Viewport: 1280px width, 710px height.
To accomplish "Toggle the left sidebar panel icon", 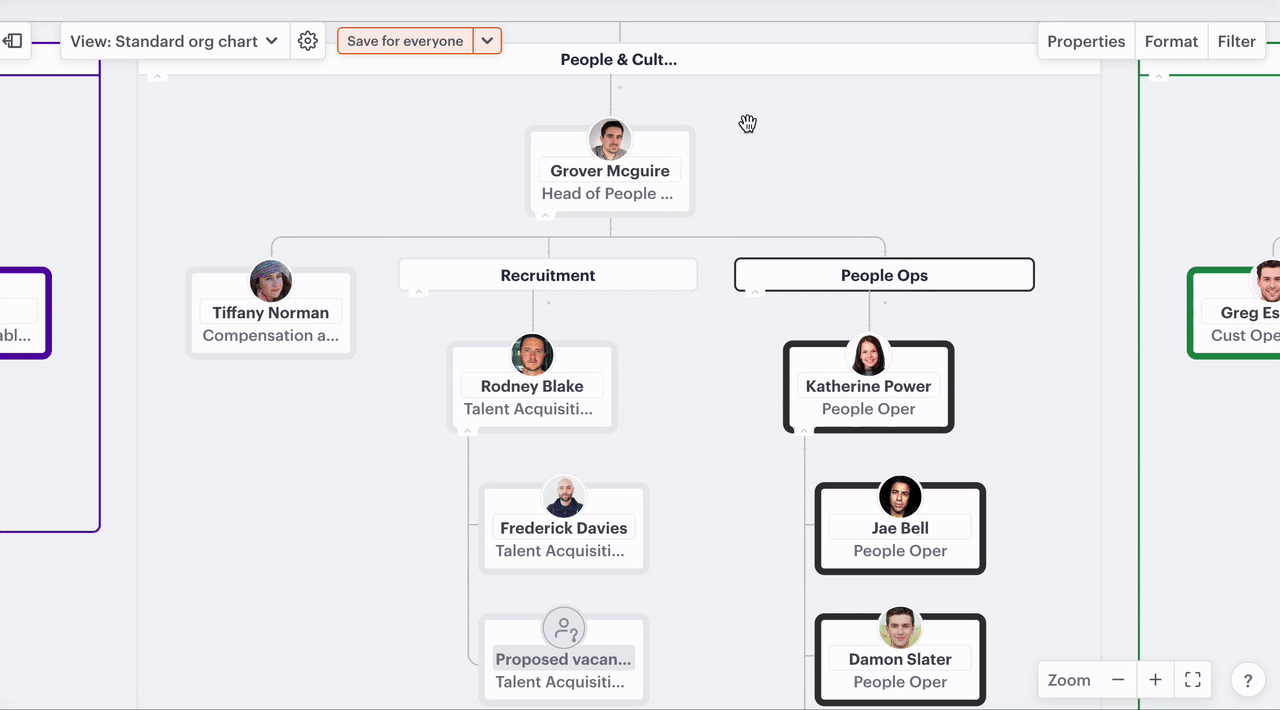I will click(x=13, y=41).
